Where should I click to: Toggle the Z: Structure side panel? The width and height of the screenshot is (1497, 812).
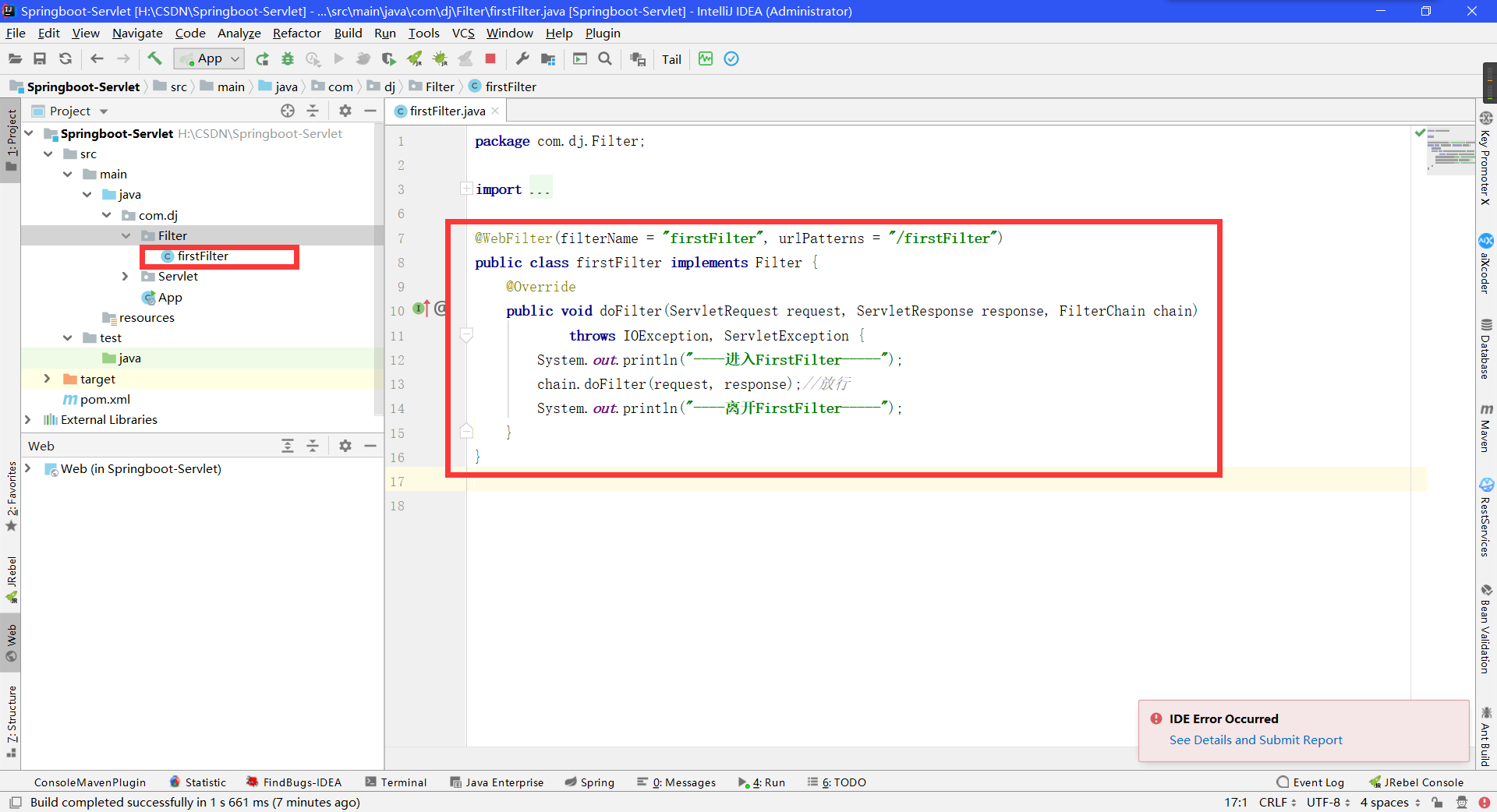(x=11, y=721)
